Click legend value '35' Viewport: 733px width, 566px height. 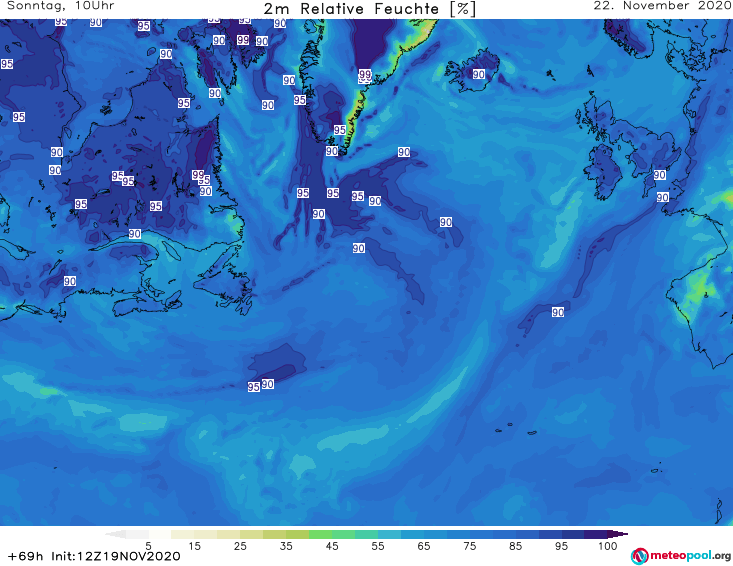[286, 546]
